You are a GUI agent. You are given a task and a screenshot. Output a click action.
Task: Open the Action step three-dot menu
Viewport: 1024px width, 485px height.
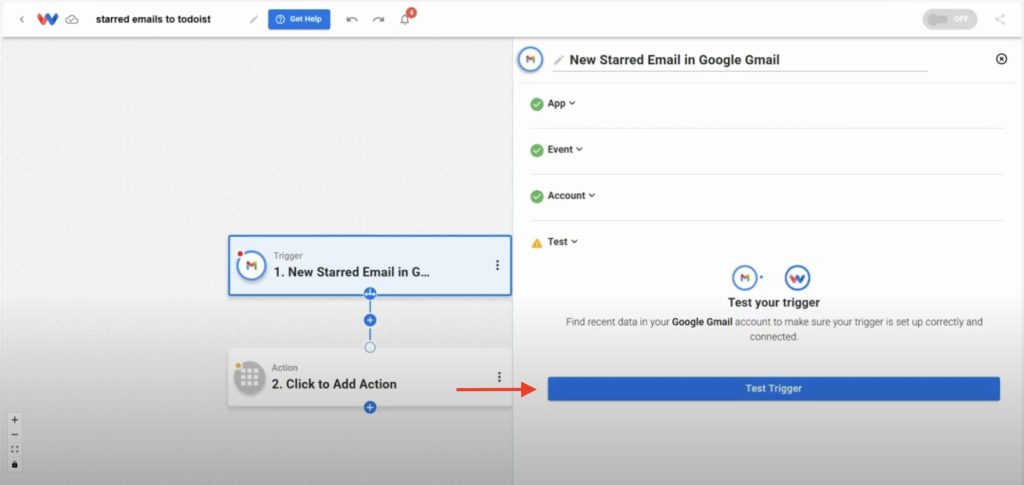(500, 377)
